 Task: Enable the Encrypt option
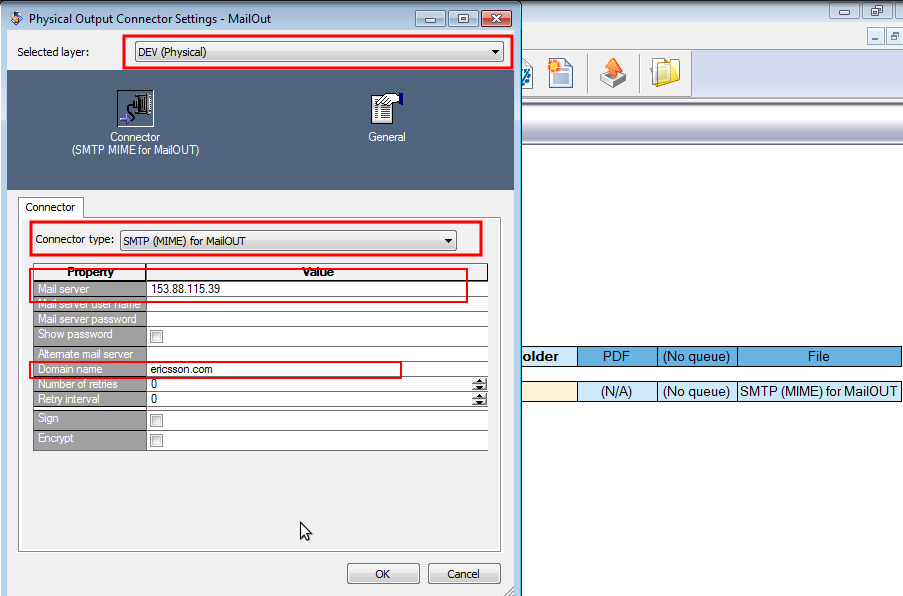coord(156,439)
